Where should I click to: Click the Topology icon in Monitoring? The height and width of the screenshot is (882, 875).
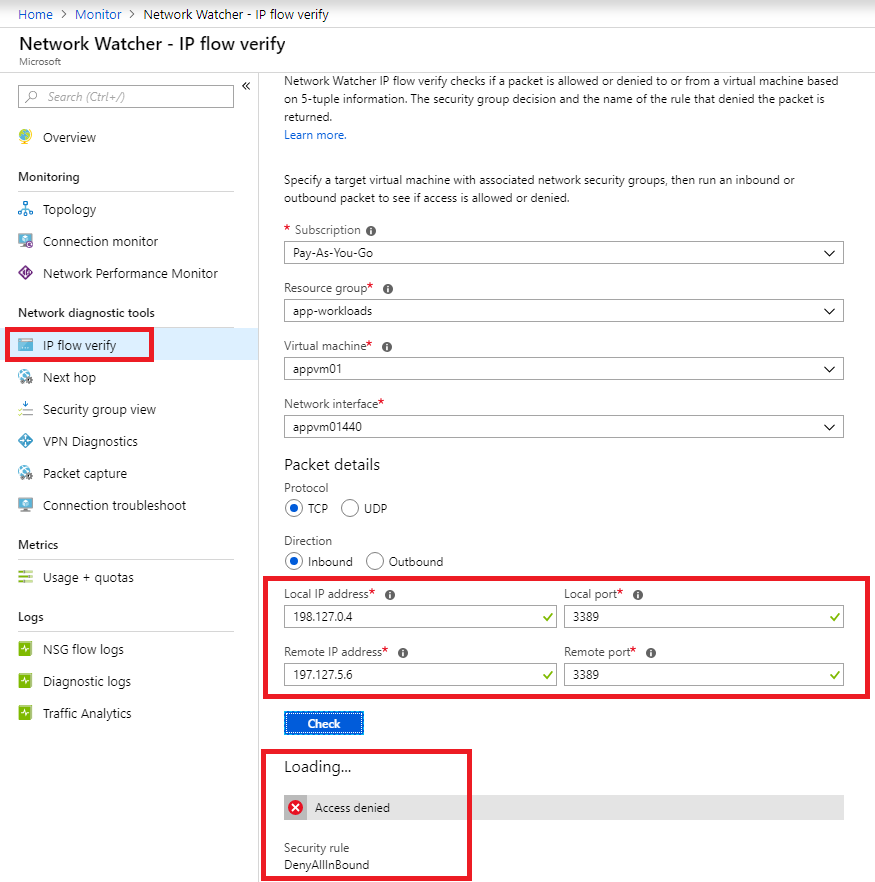pos(25,209)
